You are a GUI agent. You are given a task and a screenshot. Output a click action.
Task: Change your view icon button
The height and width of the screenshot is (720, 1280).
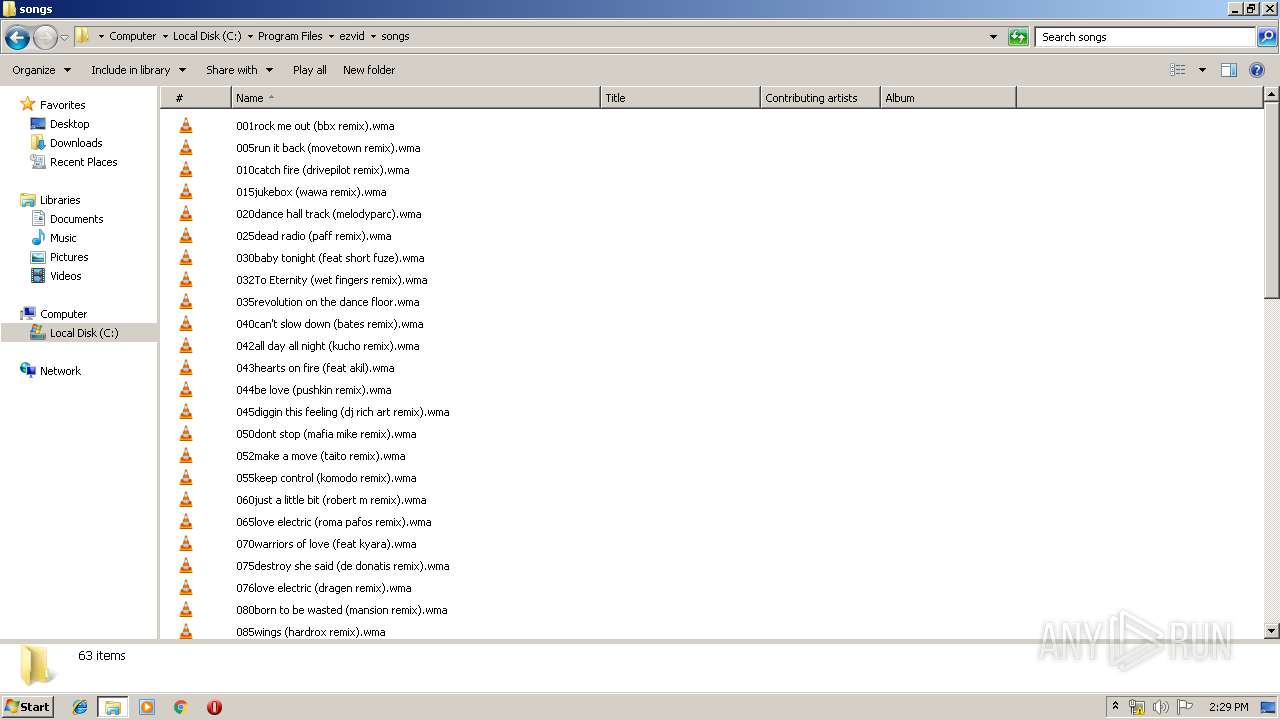[x=1178, y=70]
